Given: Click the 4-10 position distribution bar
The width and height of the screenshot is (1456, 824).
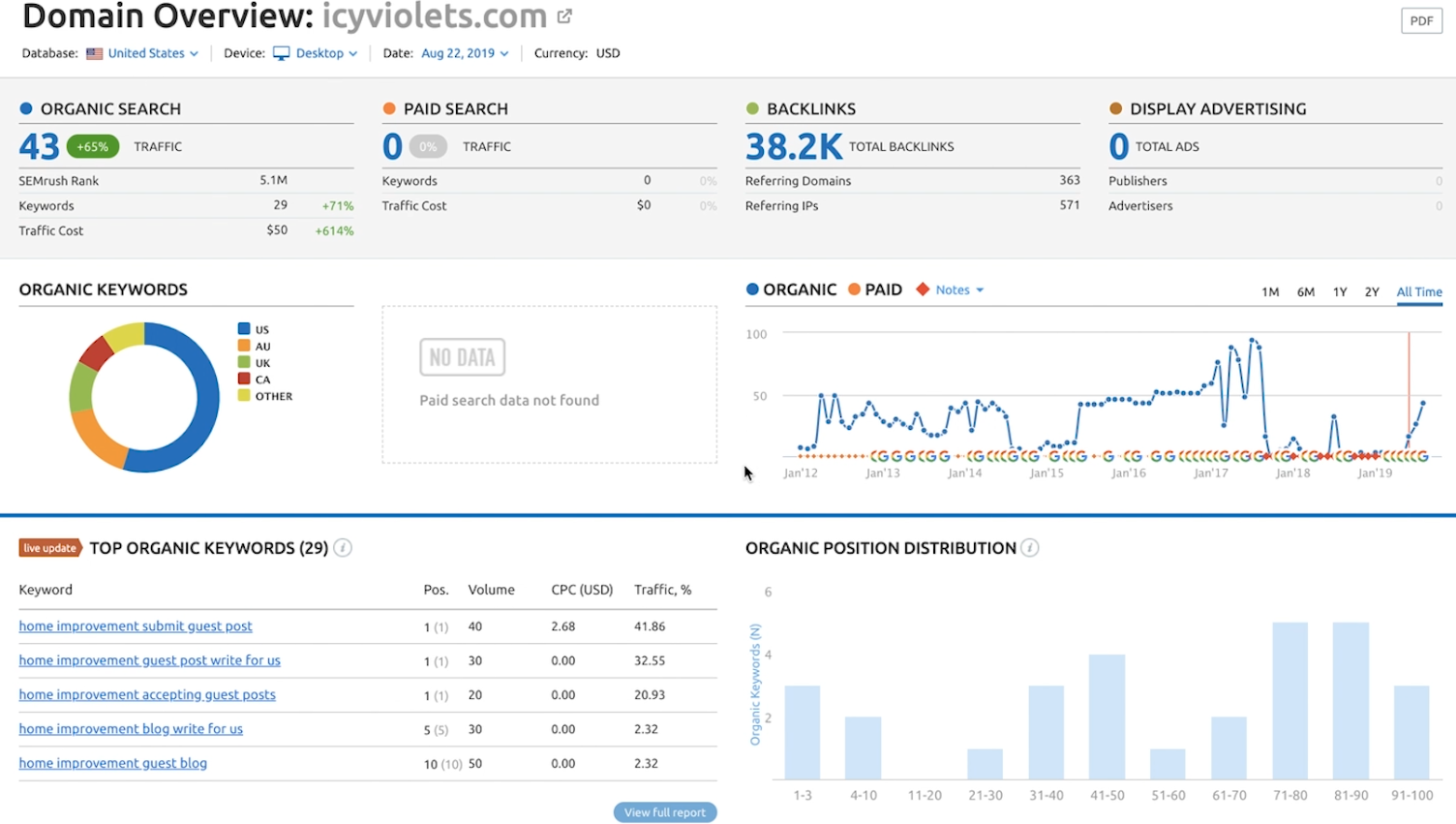Looking at the screenshot, I should (x=863, y=748).
